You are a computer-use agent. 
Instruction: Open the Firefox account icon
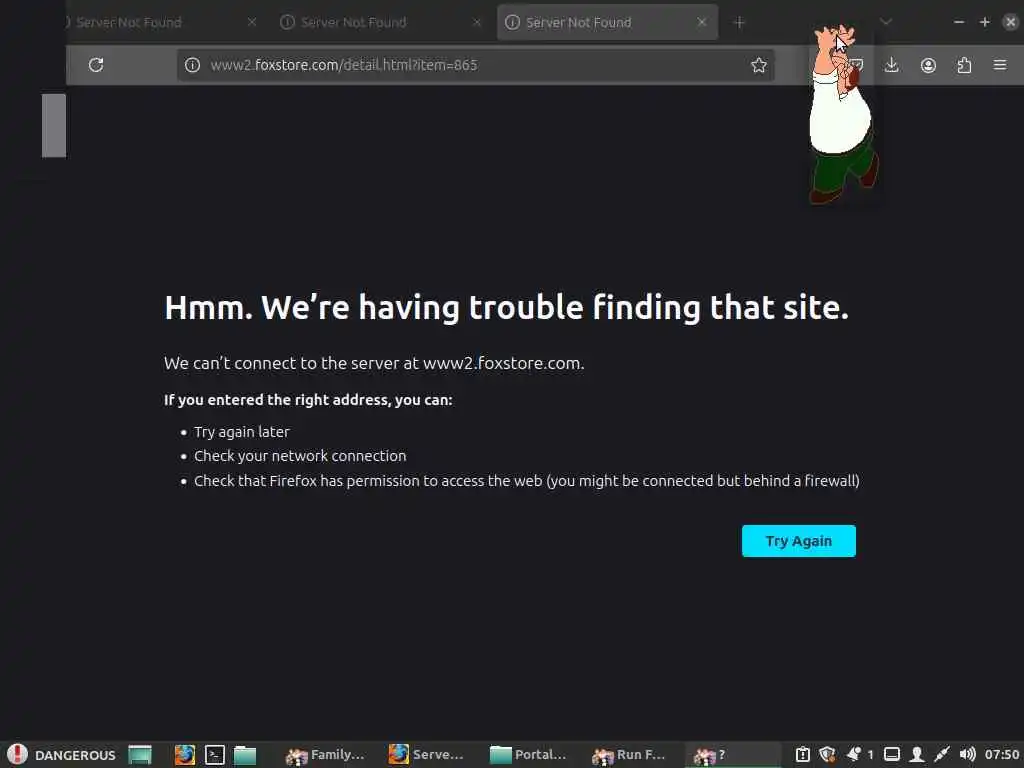point(928,65)
